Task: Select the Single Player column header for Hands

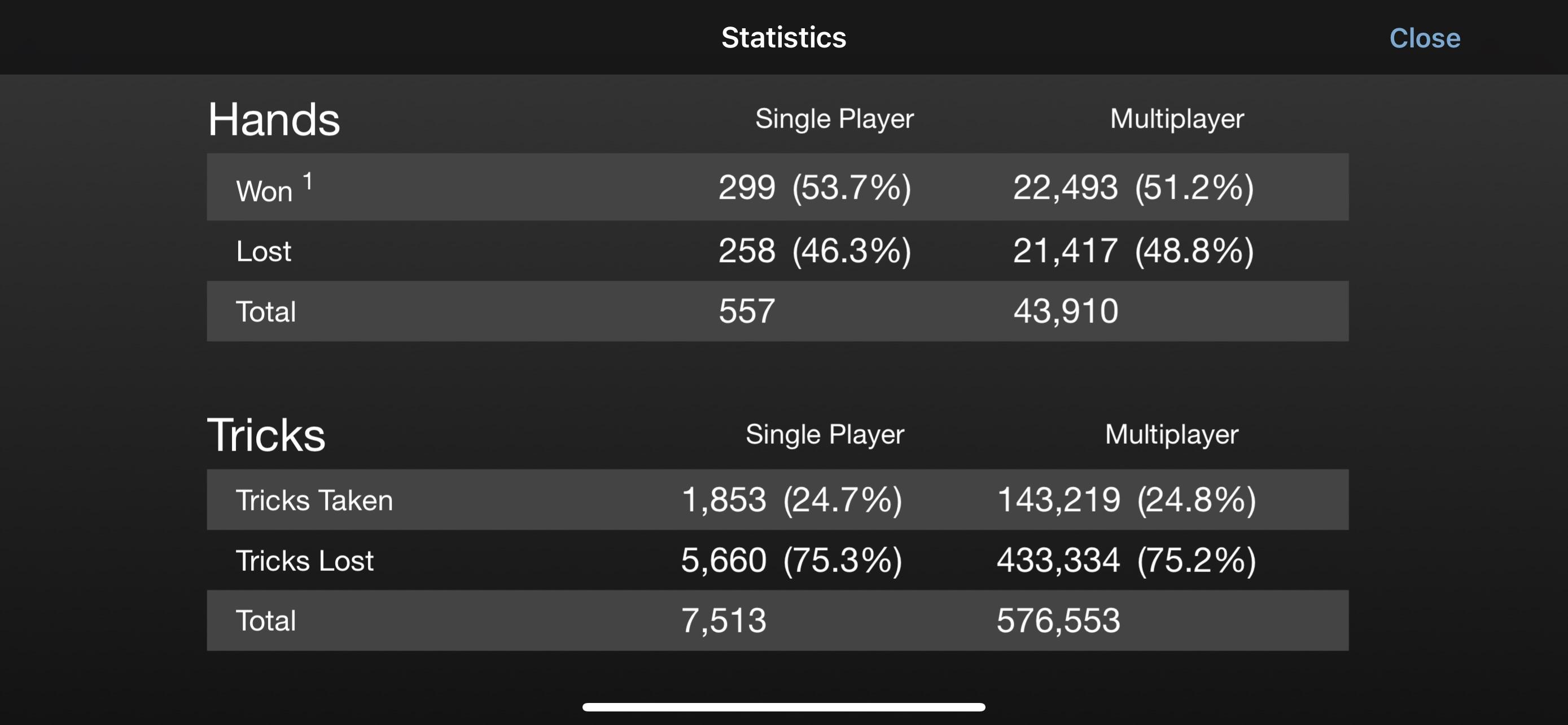Action: [x=834, y=119]
